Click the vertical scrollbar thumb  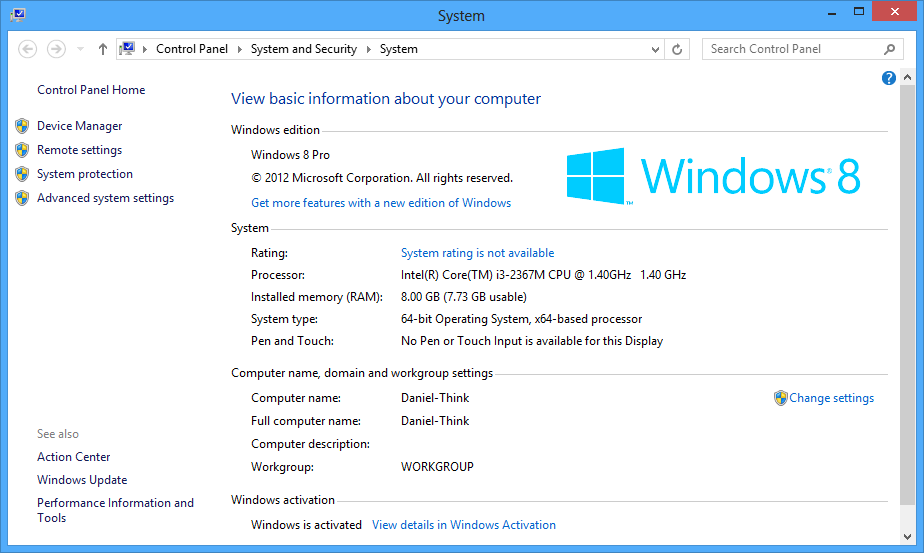908,295
